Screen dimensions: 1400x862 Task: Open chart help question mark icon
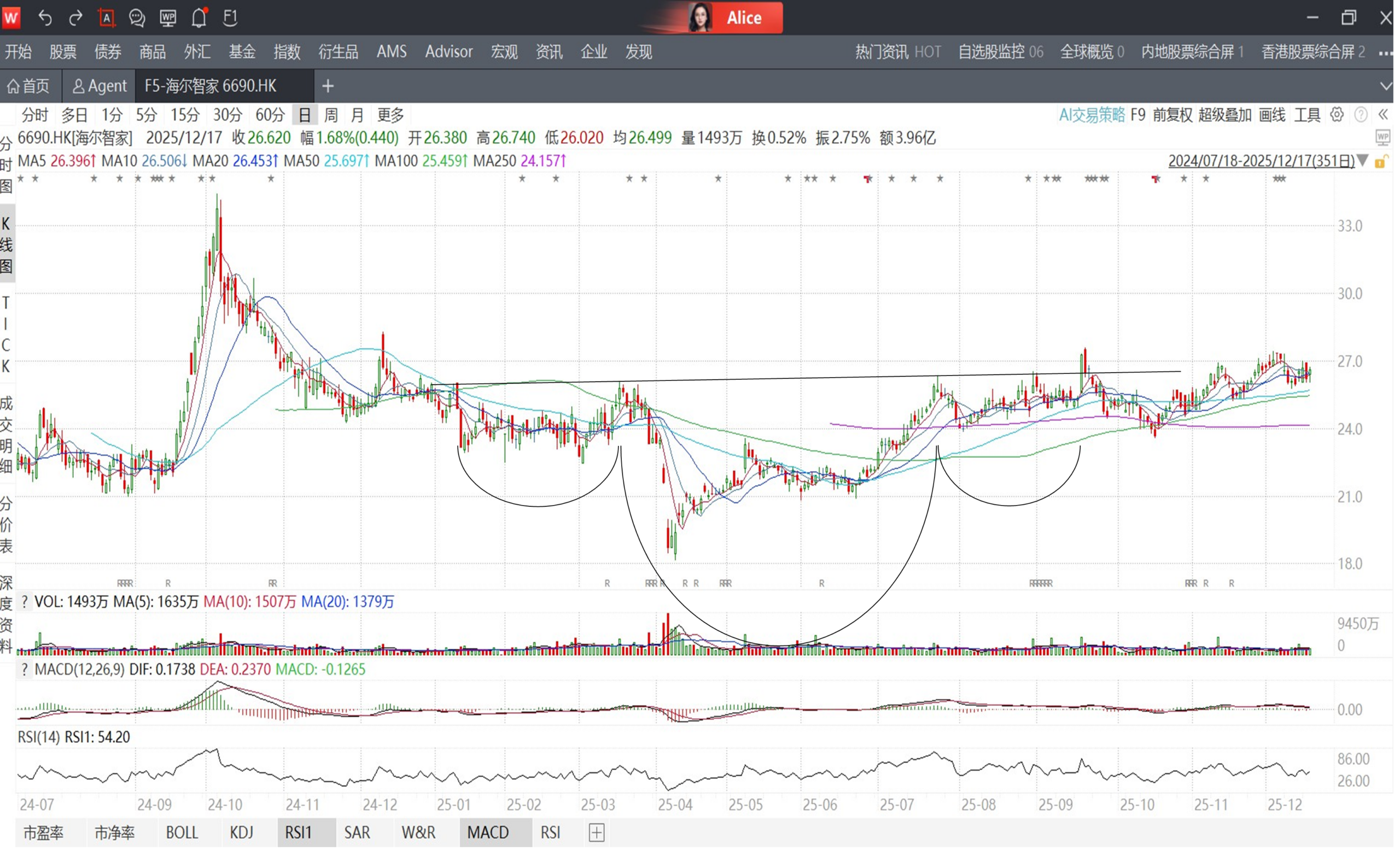click(1361, 115)
